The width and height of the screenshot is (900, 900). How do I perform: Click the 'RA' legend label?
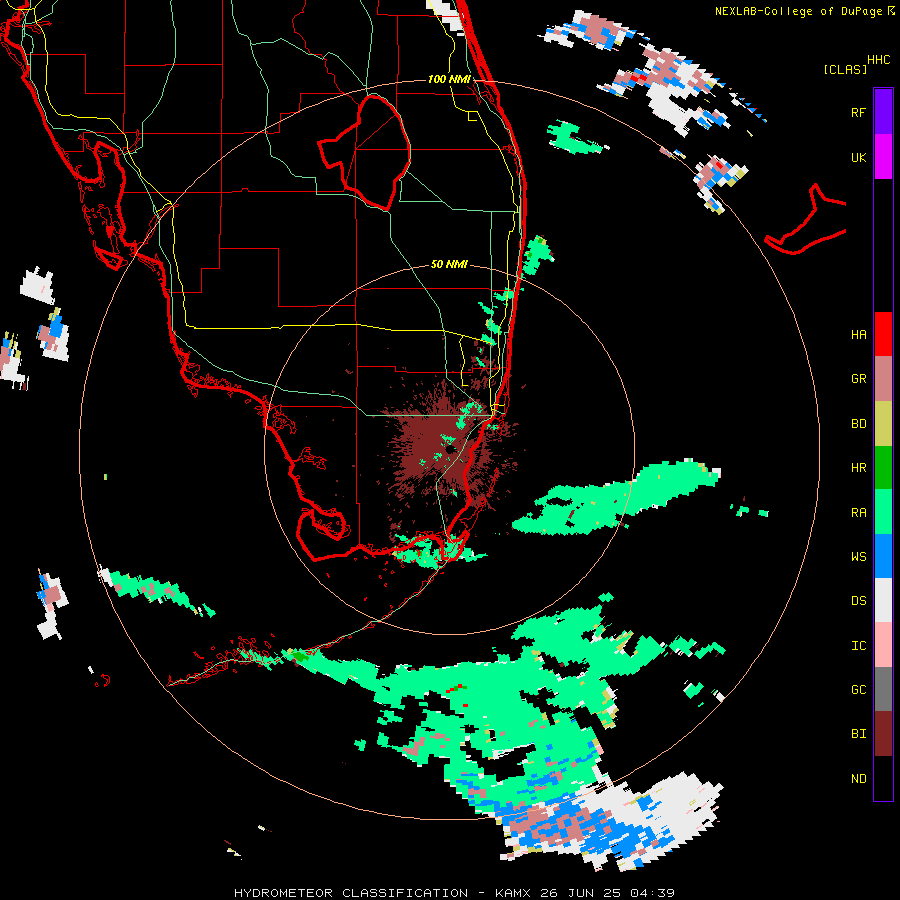click(x=858, y=513)
